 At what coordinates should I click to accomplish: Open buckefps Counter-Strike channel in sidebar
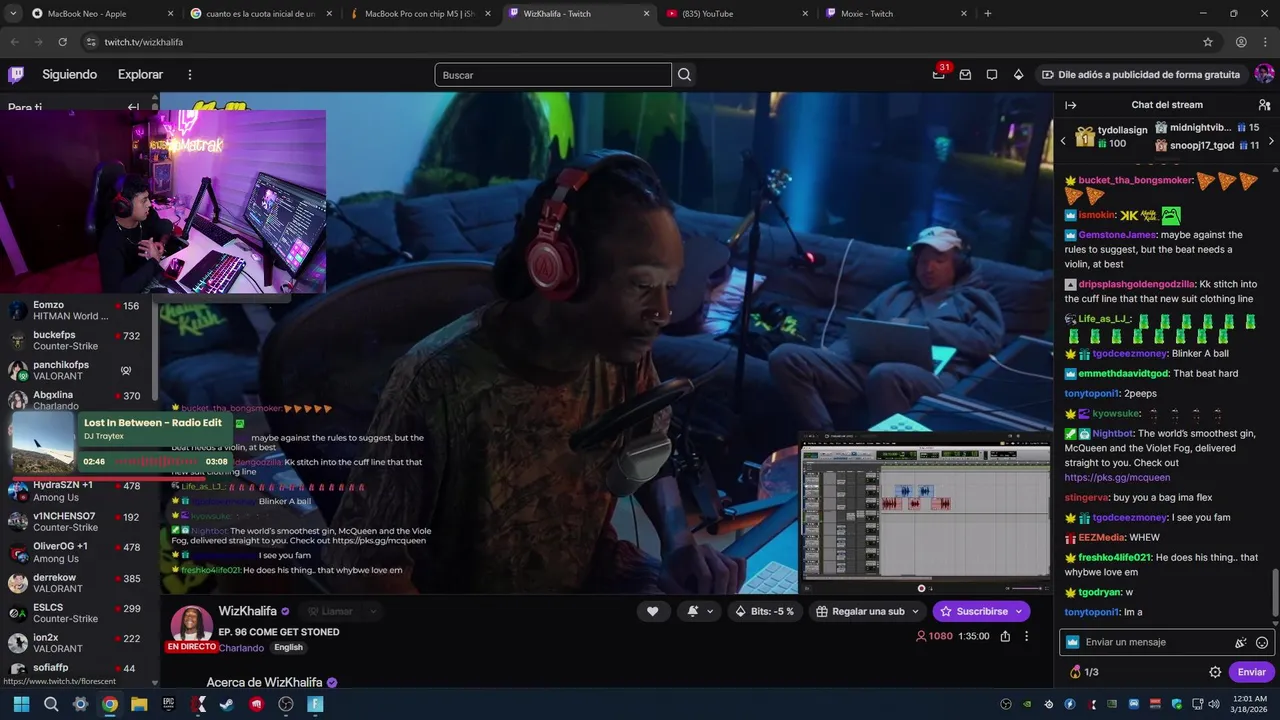click(77, 340)
